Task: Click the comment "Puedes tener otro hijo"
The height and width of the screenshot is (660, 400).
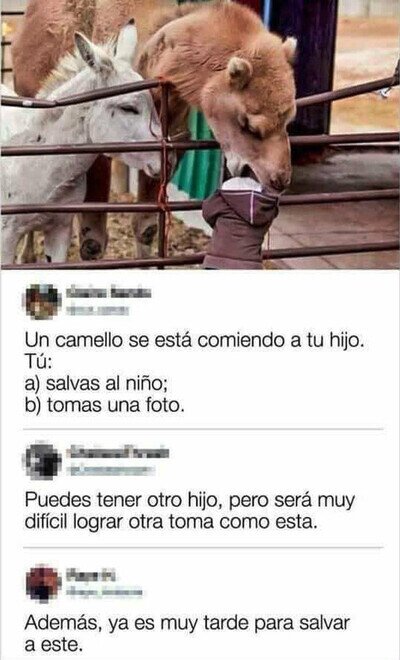Action: [190, 511]
